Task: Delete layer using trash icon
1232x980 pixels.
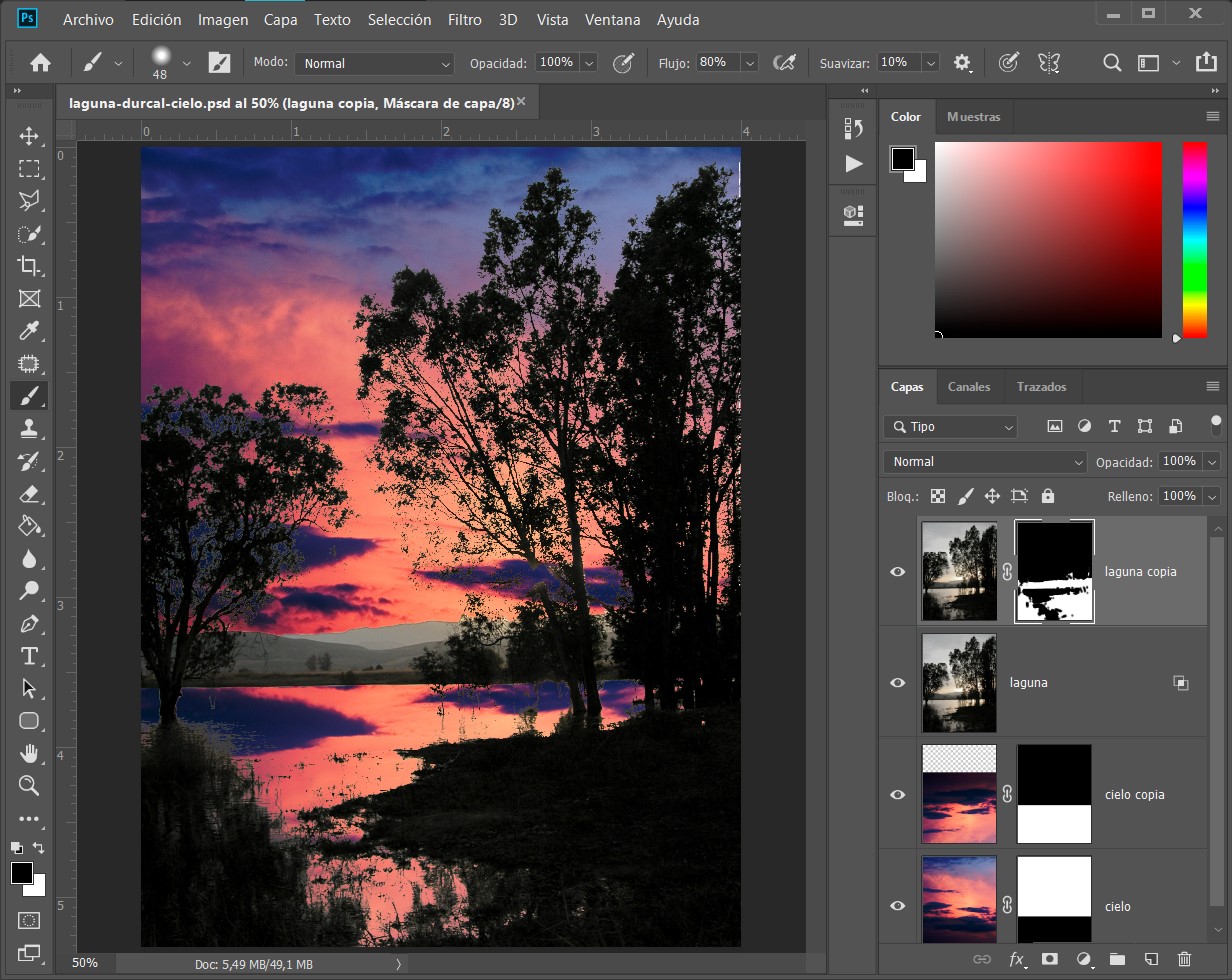Action: [x=1185, y=960]
